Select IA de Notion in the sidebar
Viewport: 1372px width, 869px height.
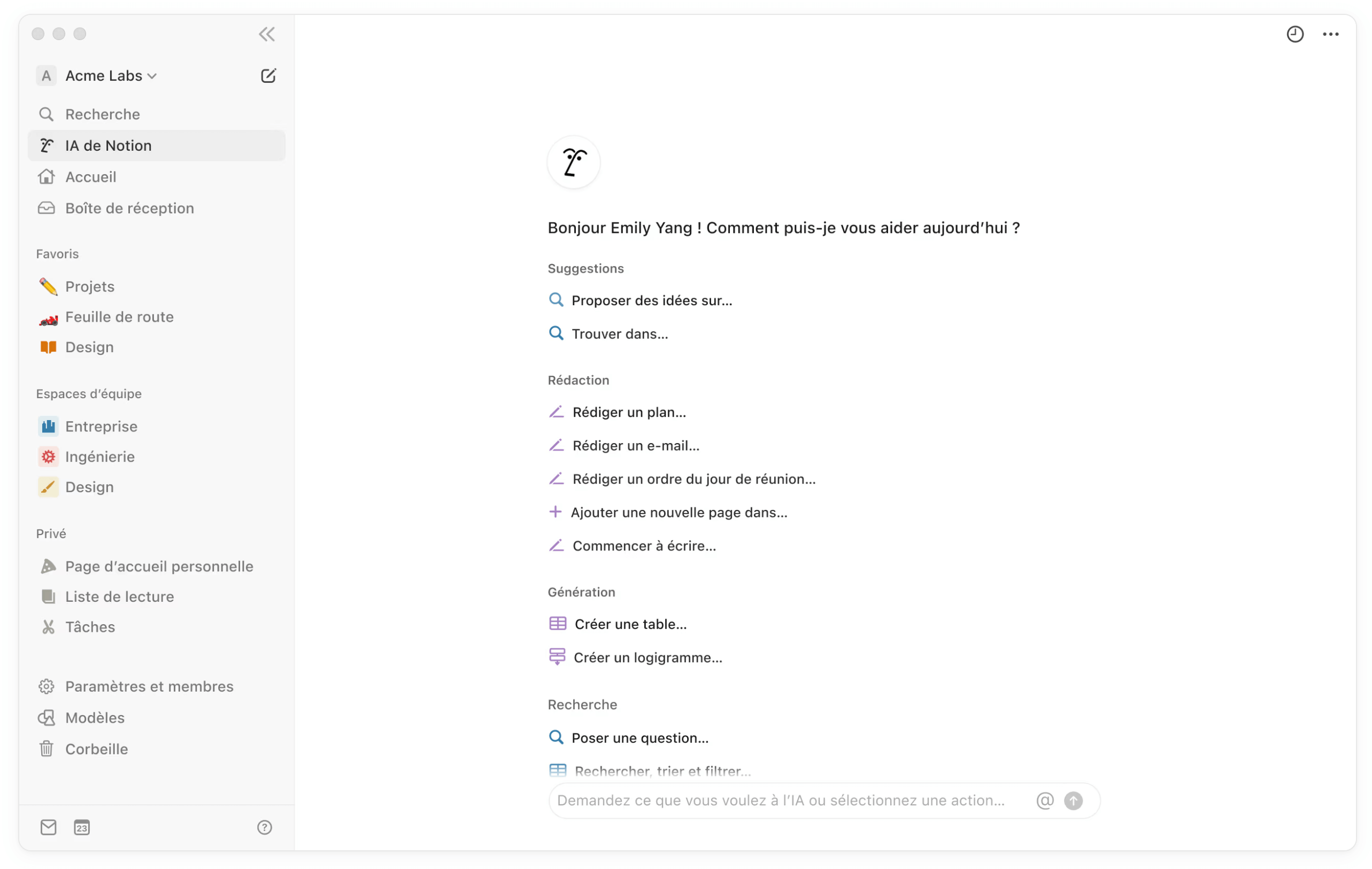[108, 145]
